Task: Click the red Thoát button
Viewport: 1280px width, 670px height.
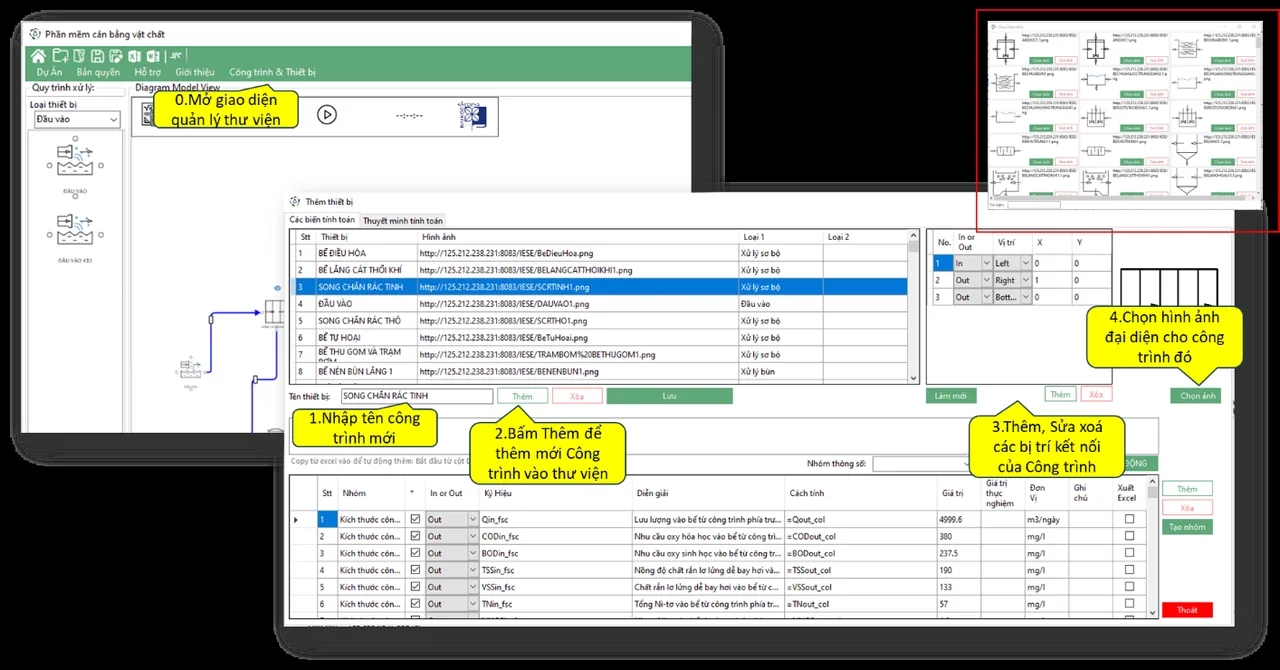Action: [1187, 610]
